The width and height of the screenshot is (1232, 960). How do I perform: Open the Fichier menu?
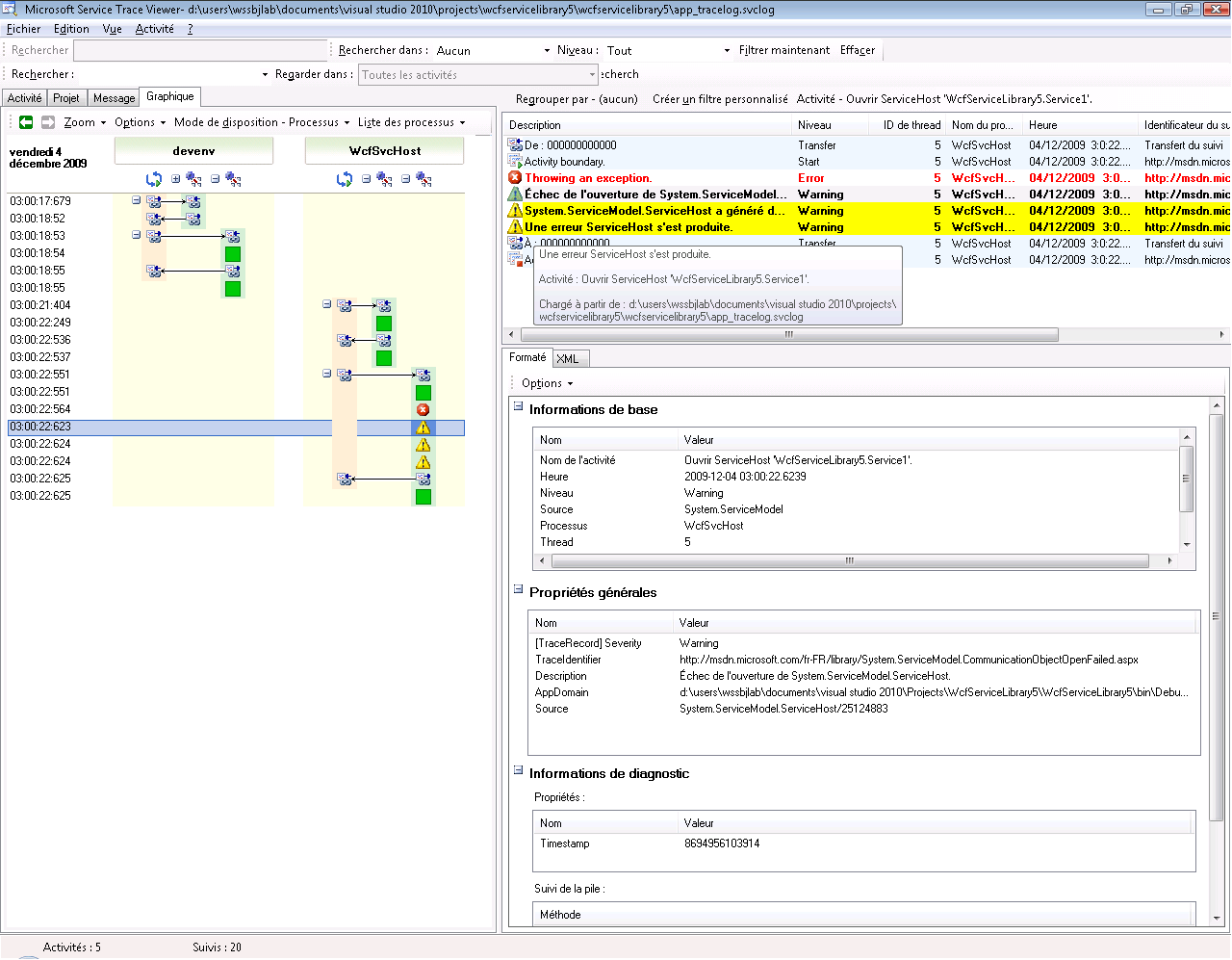point(24,29)
